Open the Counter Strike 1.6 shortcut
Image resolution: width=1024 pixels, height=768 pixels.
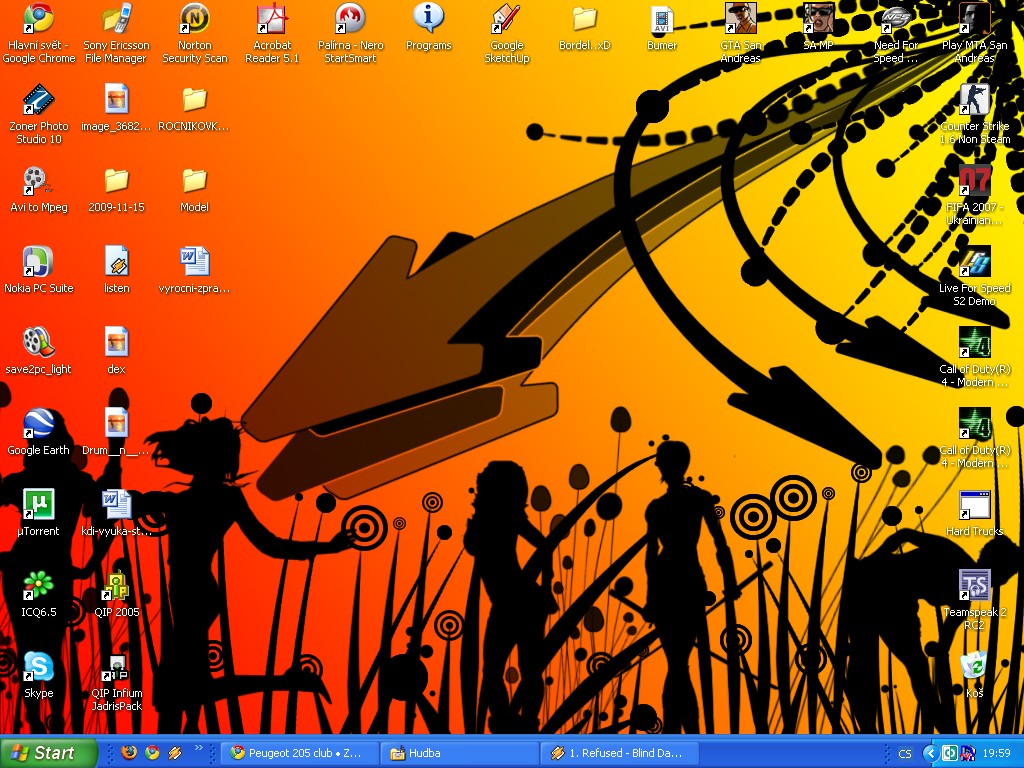pyautogui.click(x=974, y=101)
